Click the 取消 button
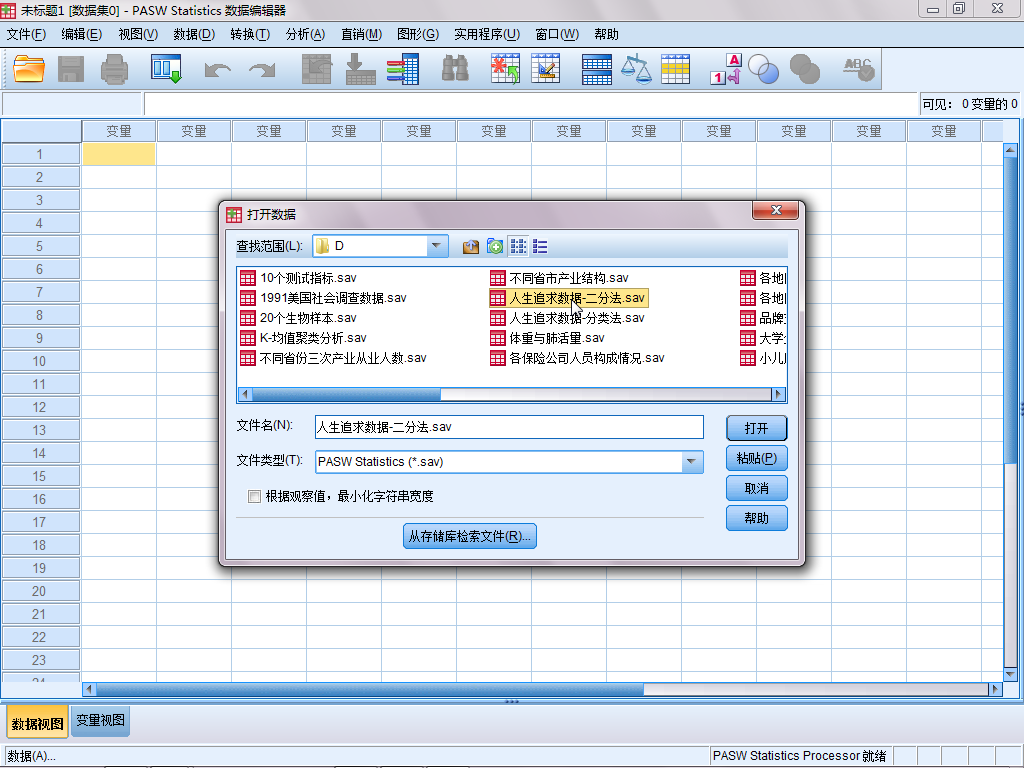Viewport: 1024px width, 768px height. coord(756,488)
